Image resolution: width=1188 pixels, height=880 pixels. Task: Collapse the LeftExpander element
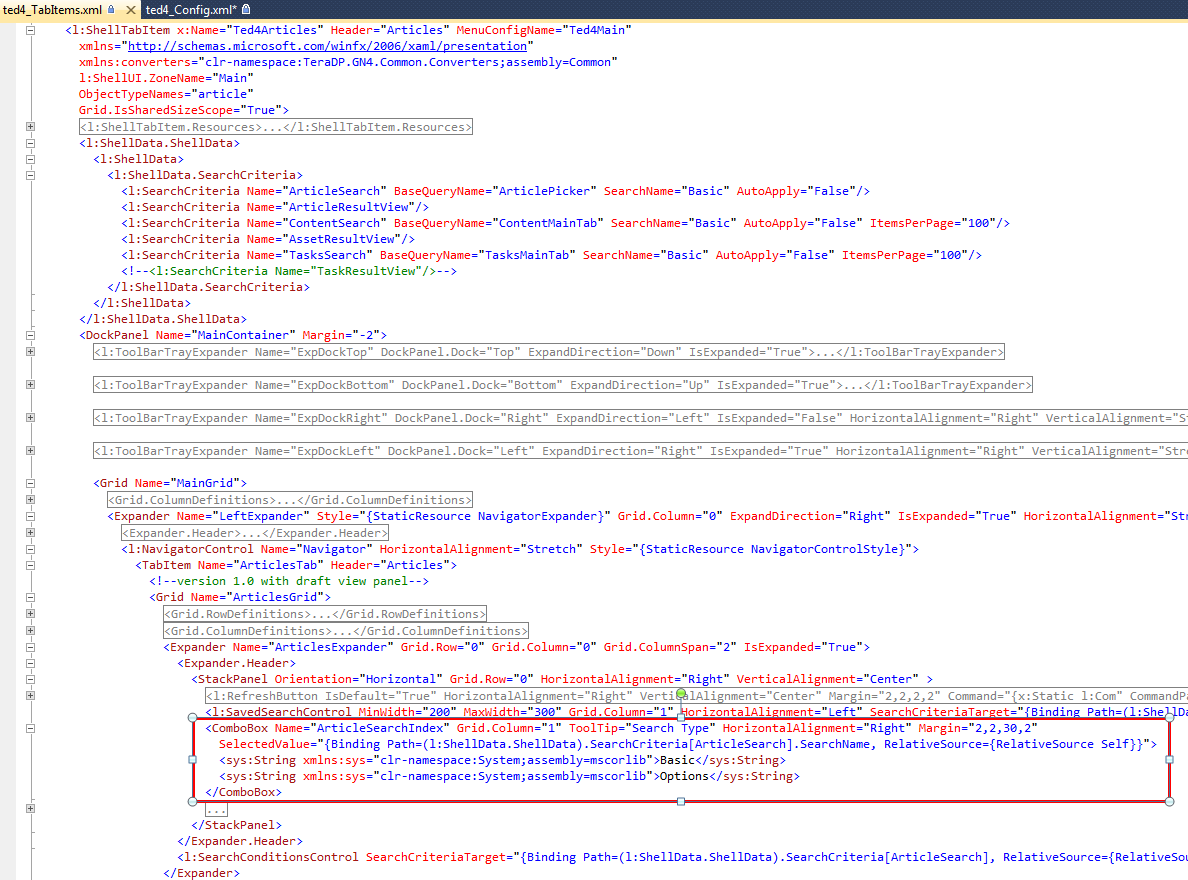30,516
